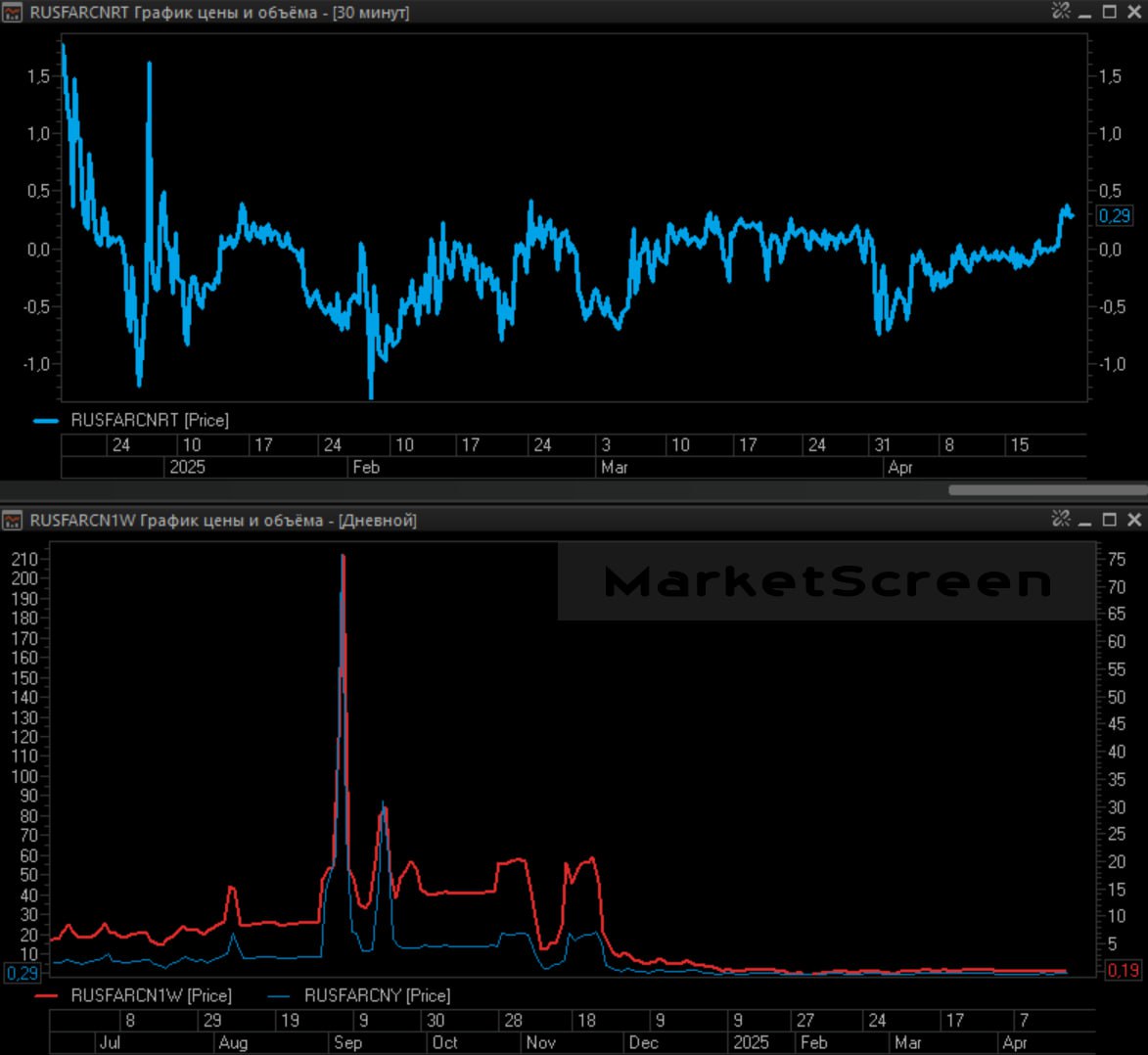Image resolution: width=1148 pixels, height=1055 pixels.
Task: Maximize the RUSFARCNRT chart window
Action: pyautogui.click(x=1110, y=11)
